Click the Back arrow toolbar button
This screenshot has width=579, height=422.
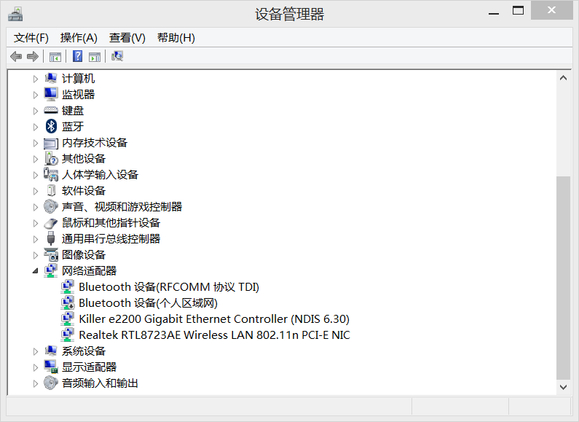16,56
